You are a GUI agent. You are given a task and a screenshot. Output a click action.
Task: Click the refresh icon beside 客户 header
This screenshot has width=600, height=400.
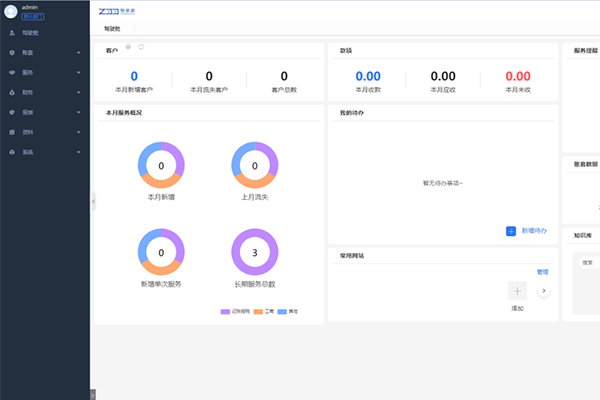[142, 47]
